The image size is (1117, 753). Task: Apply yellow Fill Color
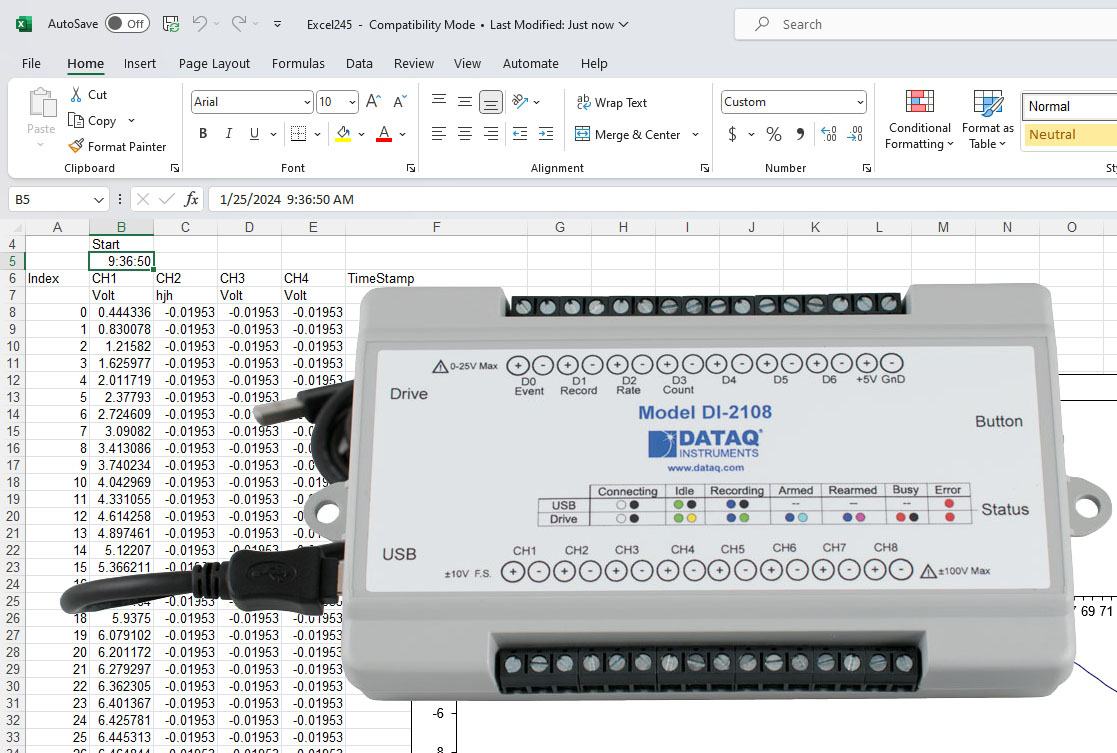(x=343, y=133)
